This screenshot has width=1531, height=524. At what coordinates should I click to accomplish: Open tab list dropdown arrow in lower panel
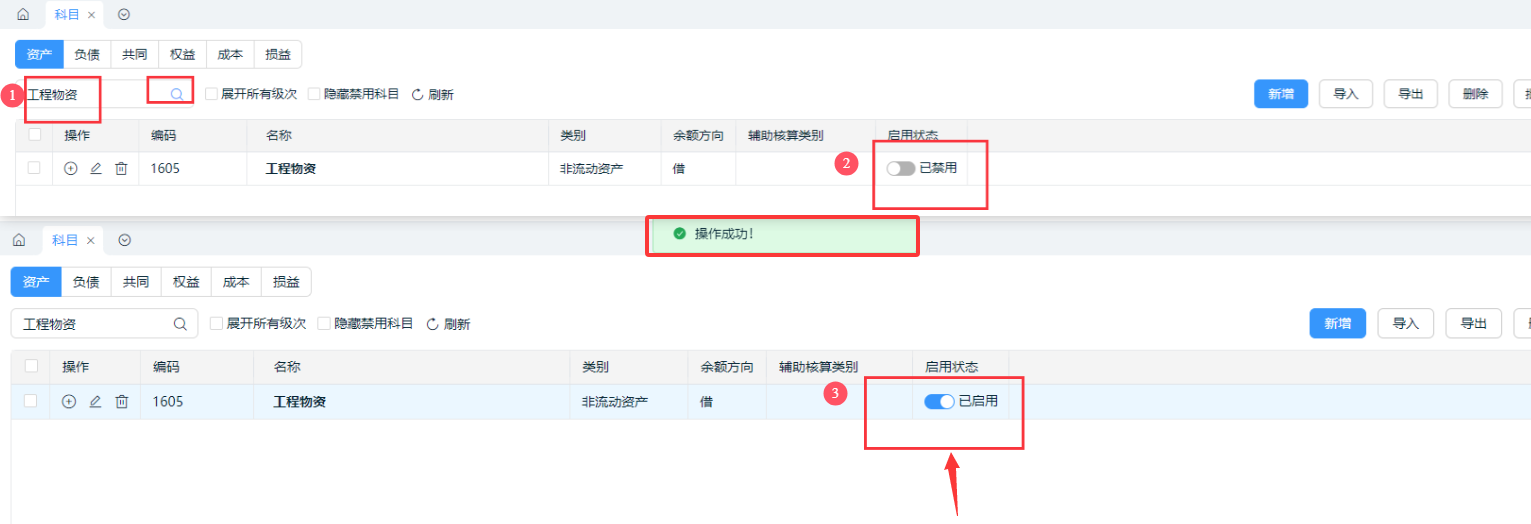pos(124,240)
